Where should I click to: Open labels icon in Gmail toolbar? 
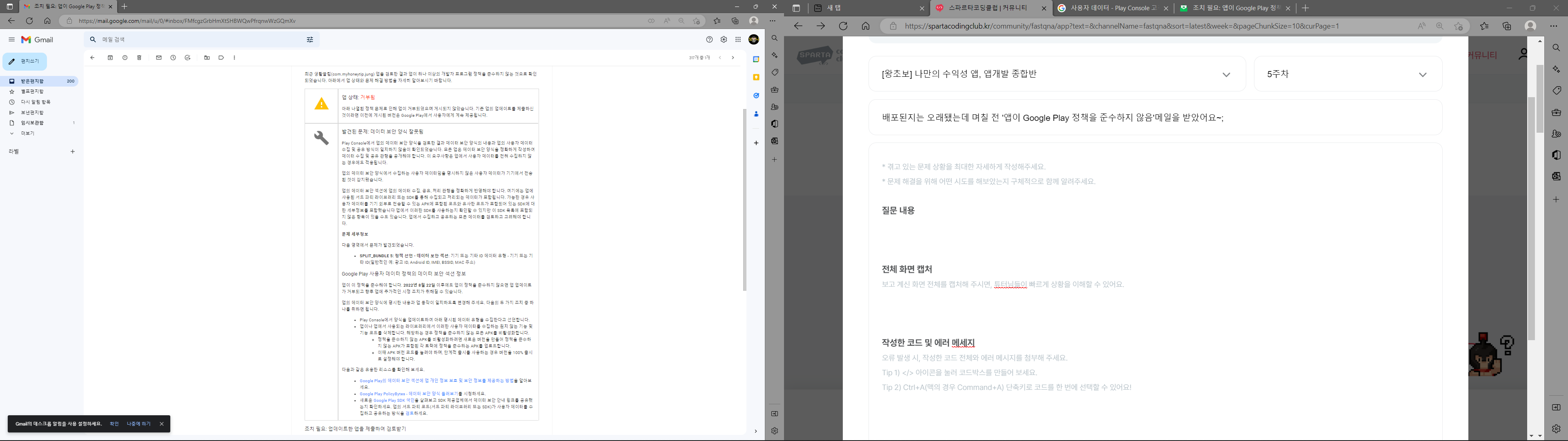coord(222,58)
